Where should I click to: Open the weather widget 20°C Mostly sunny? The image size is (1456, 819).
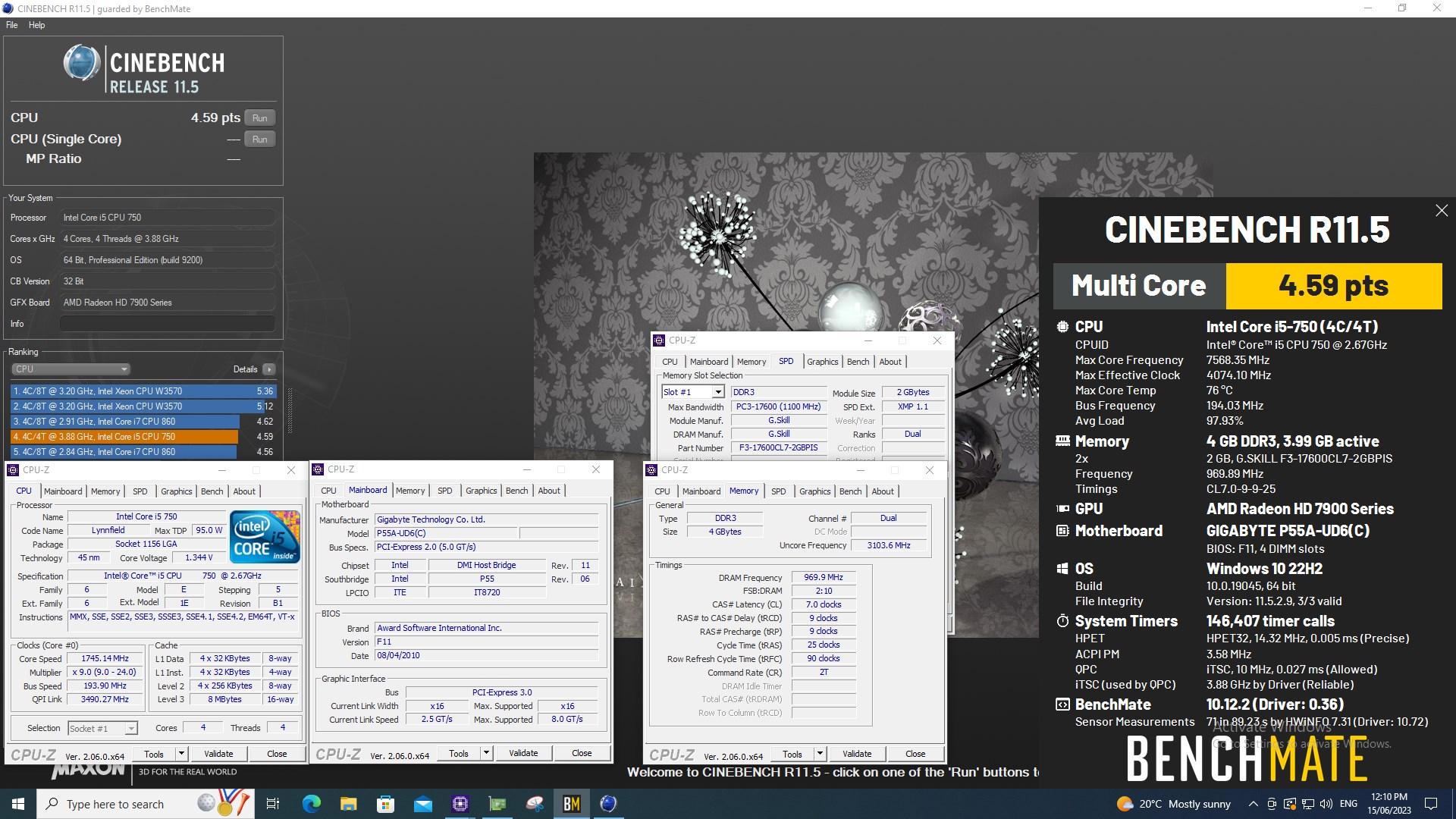tap(1174, 804)
